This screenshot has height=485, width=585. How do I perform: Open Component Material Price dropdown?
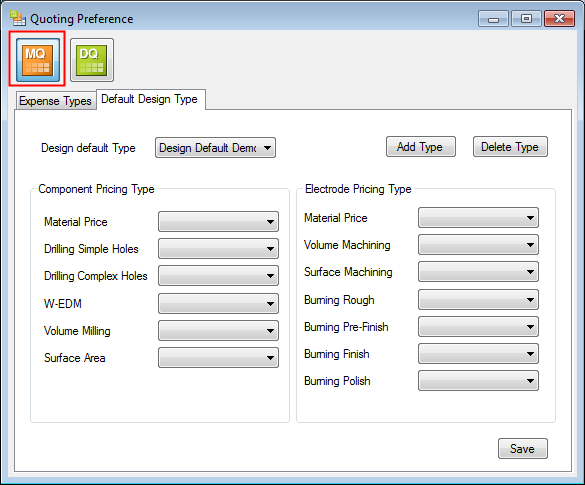click(218, 222)
